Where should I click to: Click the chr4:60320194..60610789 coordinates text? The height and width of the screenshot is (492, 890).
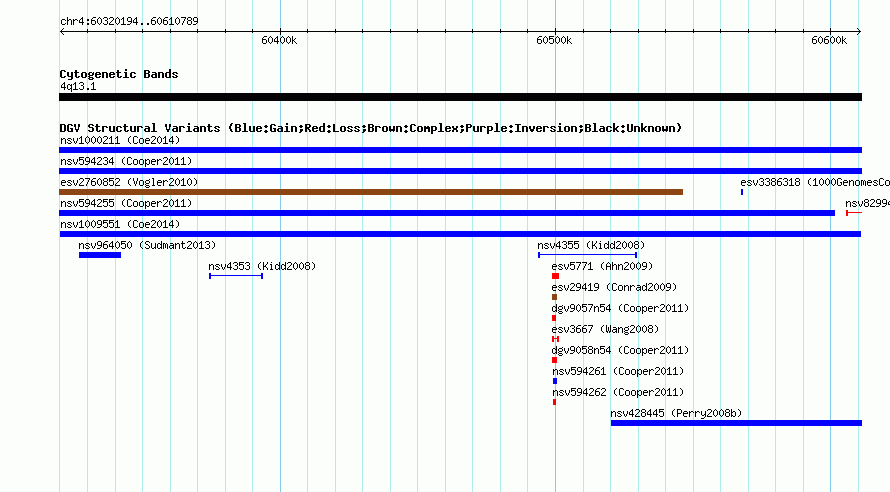point(129,21)
